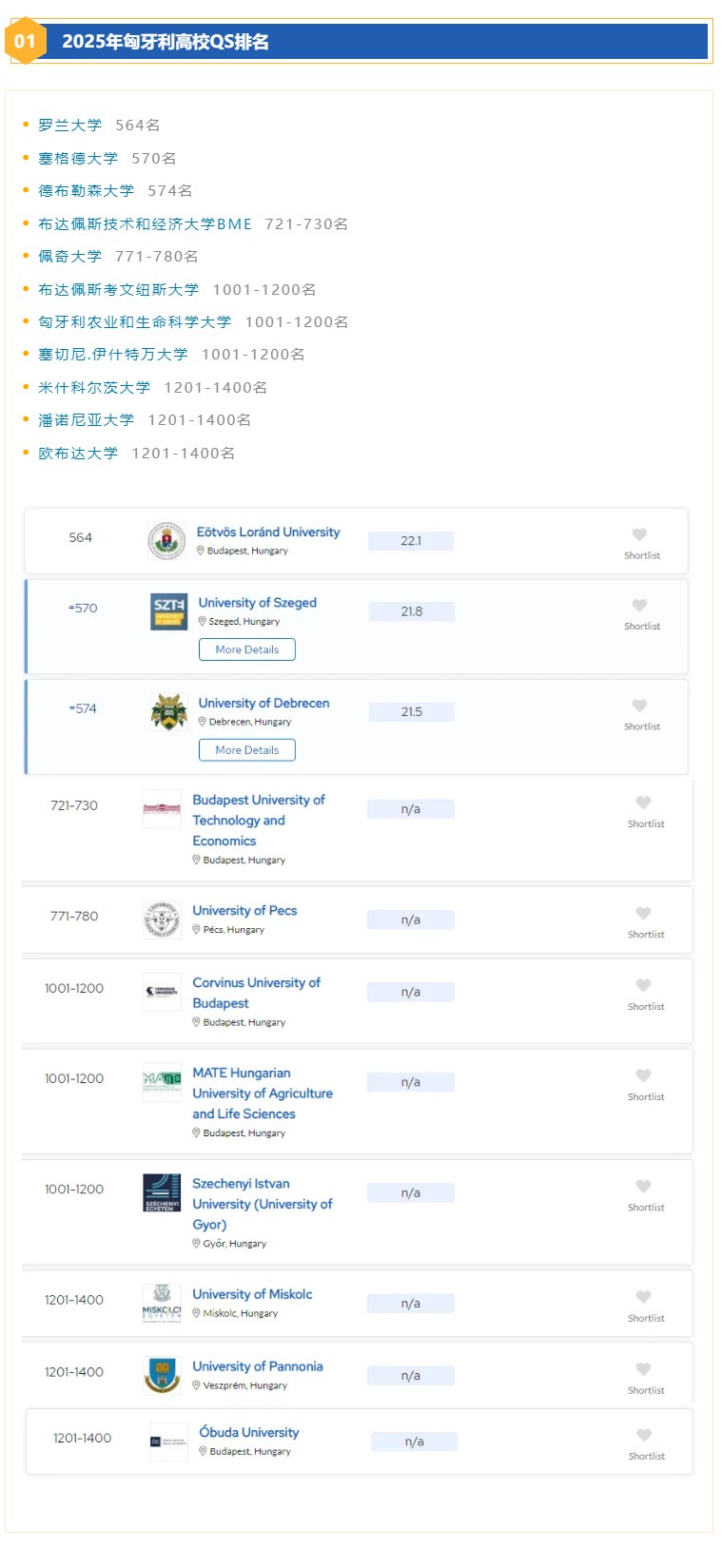722x1568 pixels.
Task: Open University of Pannonia link
Action: coord(258,1367)
